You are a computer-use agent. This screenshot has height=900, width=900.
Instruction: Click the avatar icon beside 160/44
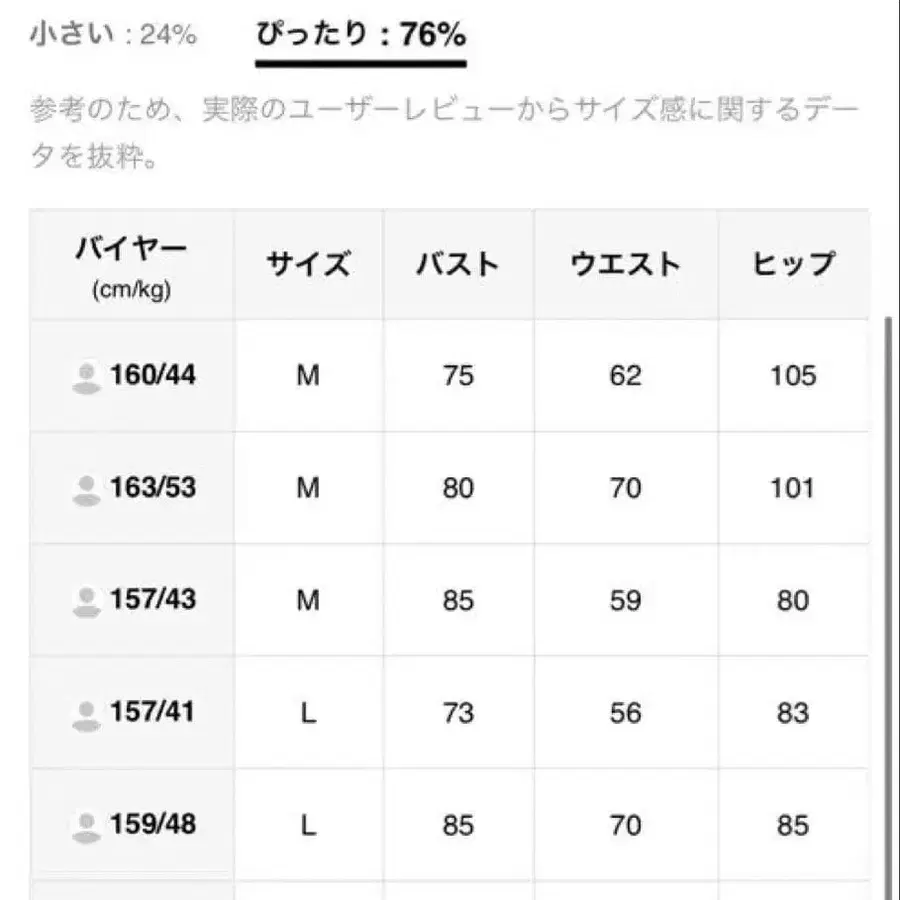[x=87, y=377]
